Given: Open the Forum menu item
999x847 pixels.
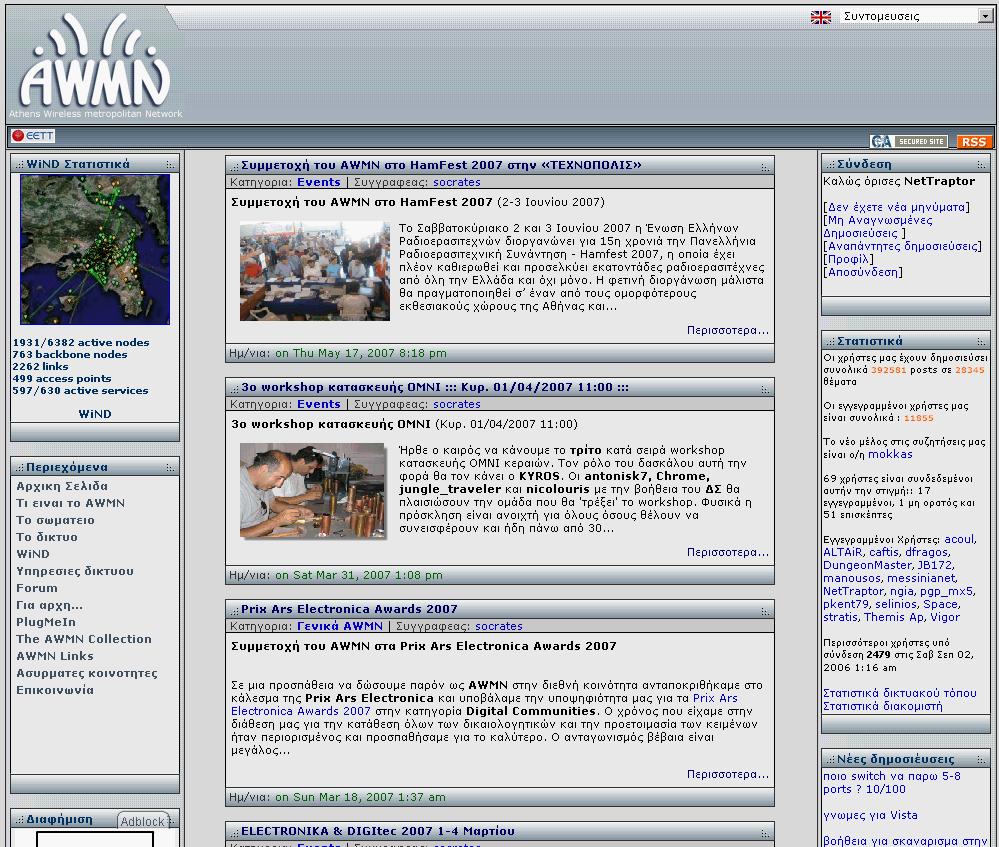Looking at the screenshot, I should (37, 588).
